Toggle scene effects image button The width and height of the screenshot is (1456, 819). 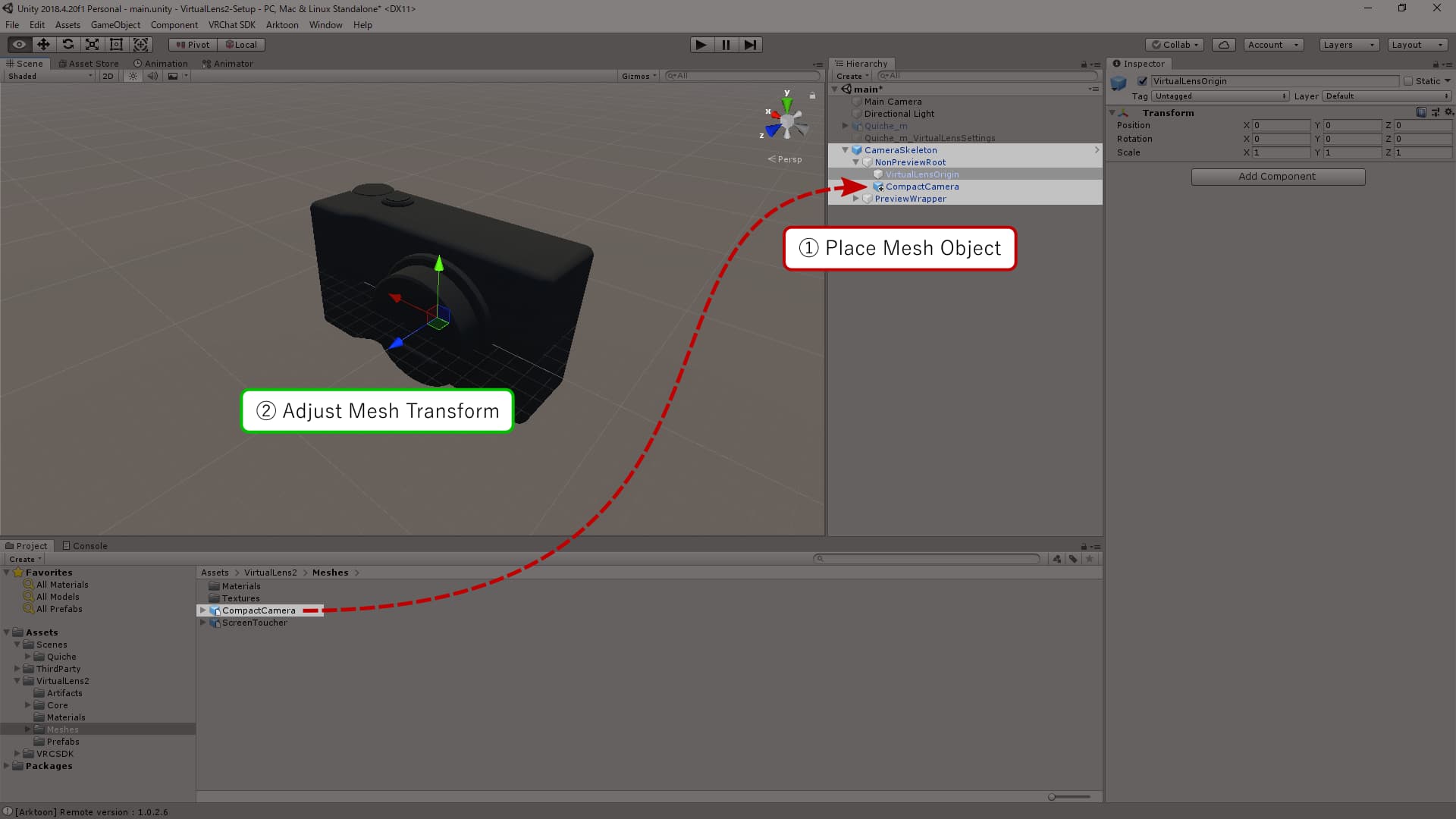coord(173,76)
